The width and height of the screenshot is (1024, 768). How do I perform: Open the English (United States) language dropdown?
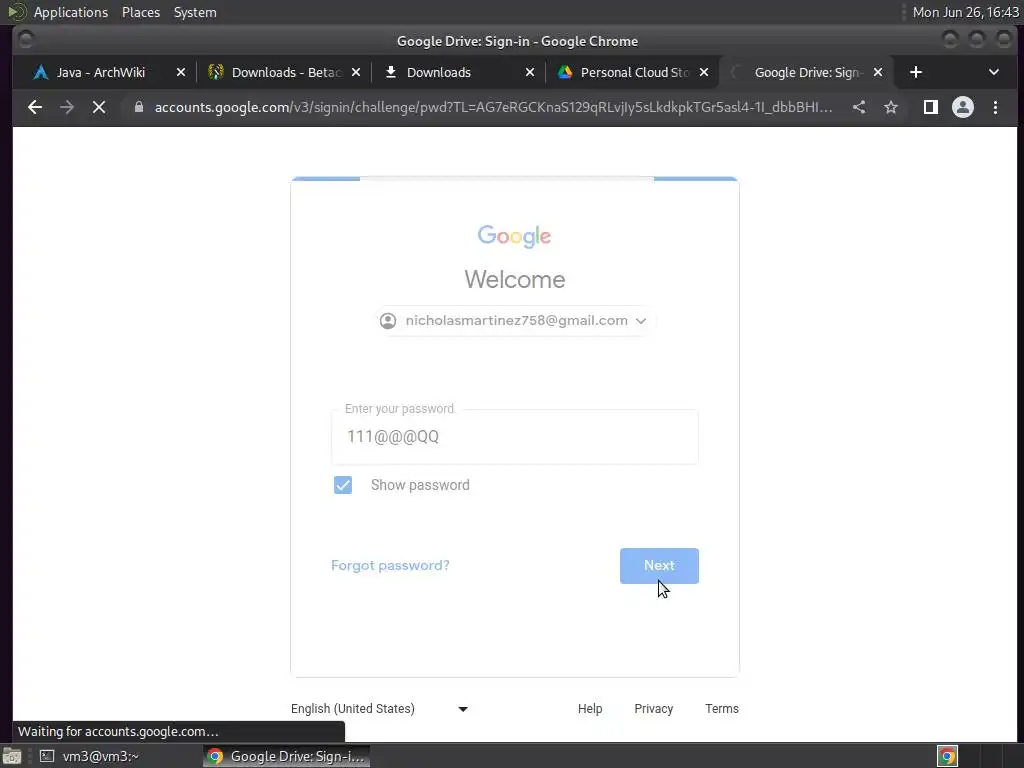[x=379, y=709]
